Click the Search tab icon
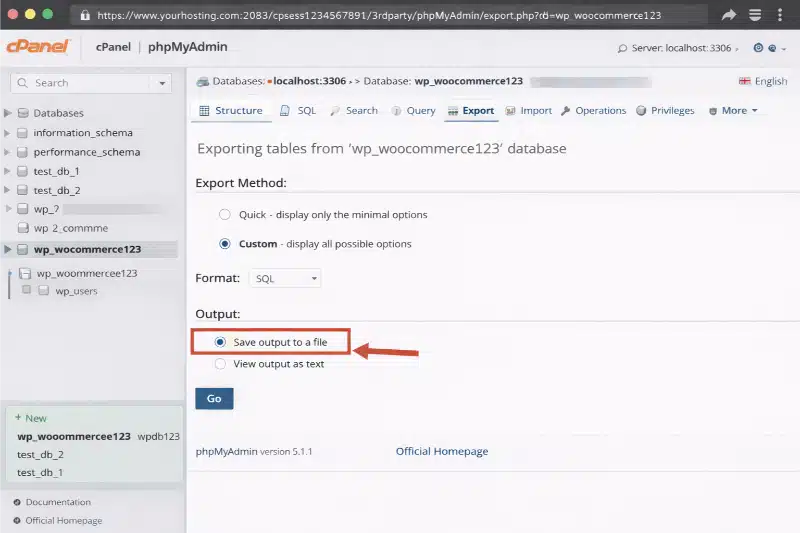This screenshot has width=800, height=533. [x=335, y=111]
